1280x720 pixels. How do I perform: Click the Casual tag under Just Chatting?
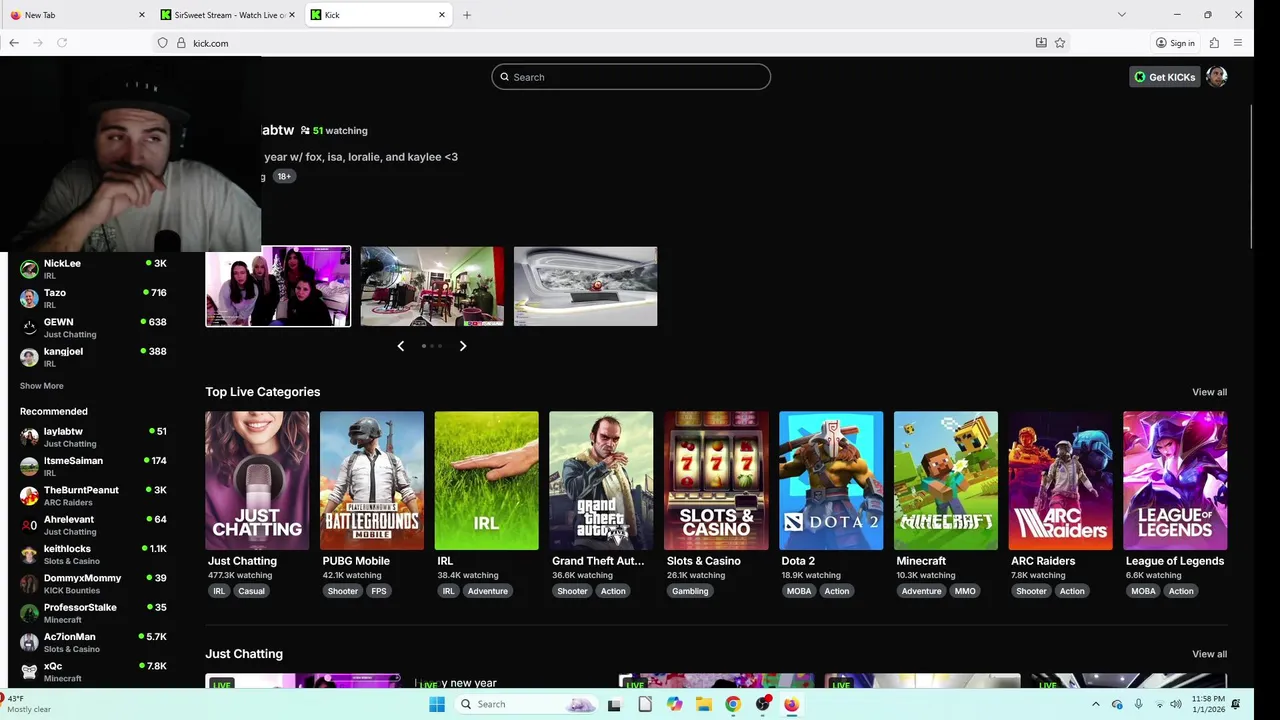(x=251, y=591)
